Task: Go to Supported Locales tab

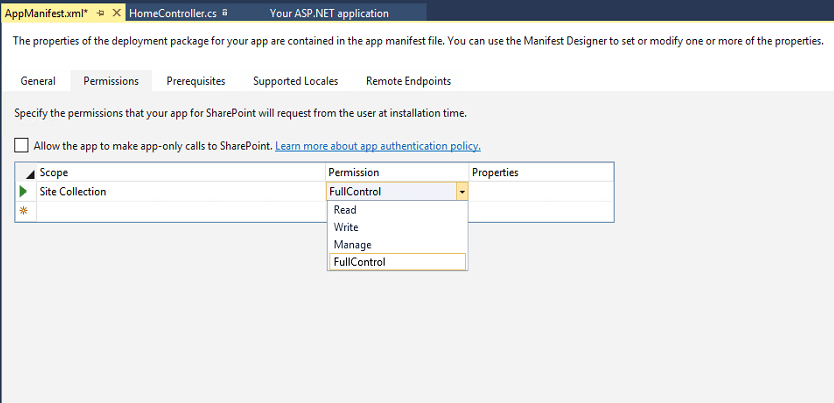Action: pos(295,81)
